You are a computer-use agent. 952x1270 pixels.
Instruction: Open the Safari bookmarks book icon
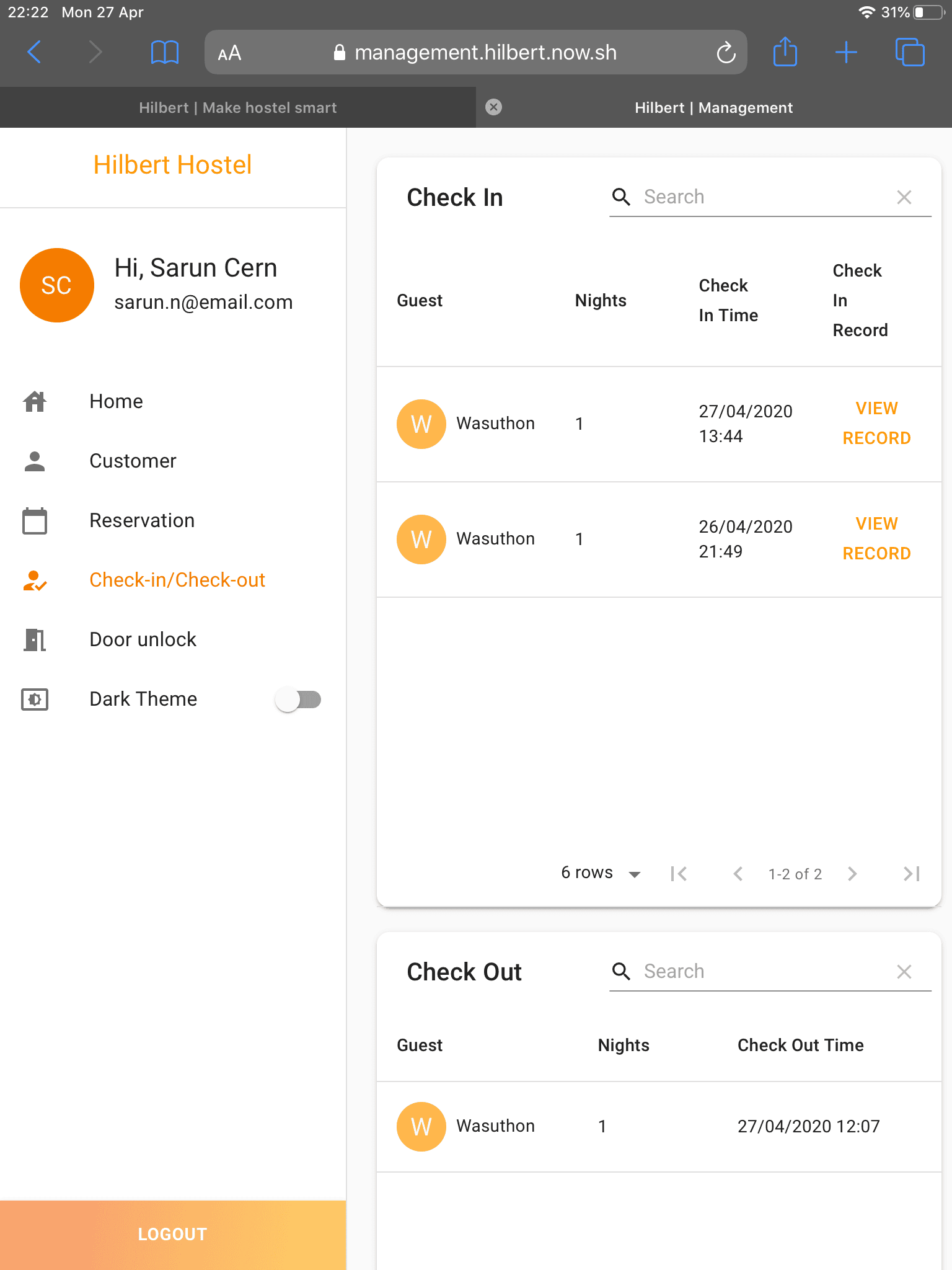pos(165,52)
